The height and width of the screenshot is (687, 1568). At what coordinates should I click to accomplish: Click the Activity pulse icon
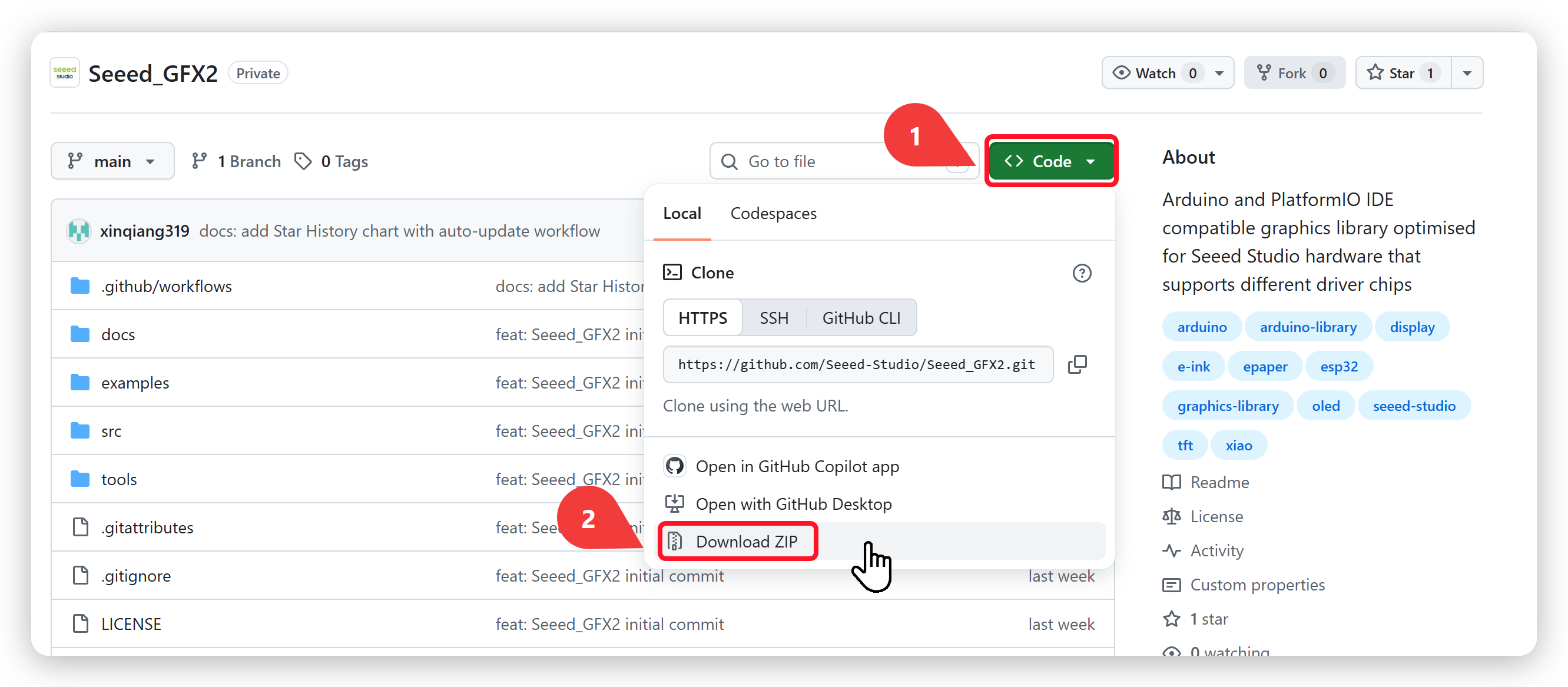[1171, 550]
